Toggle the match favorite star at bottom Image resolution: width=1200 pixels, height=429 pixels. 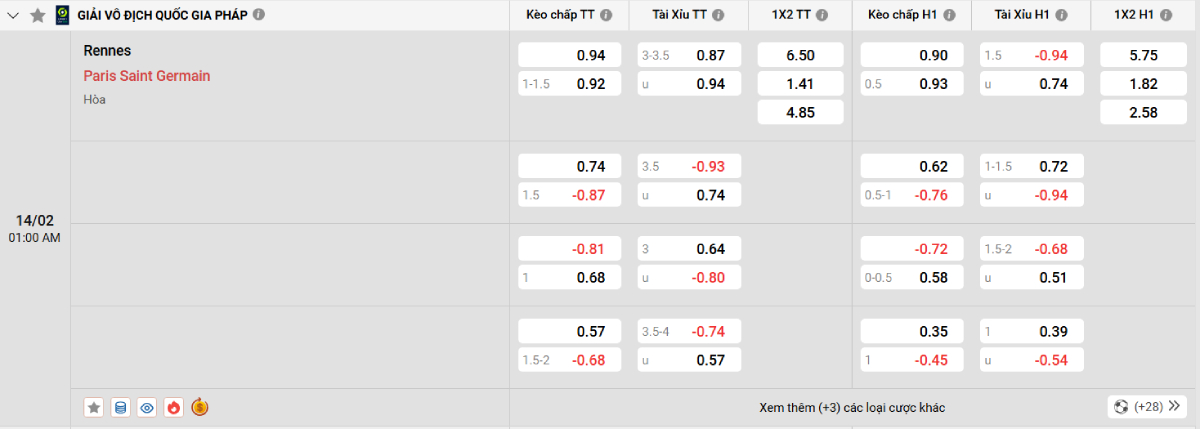click(x=94, y=407)
